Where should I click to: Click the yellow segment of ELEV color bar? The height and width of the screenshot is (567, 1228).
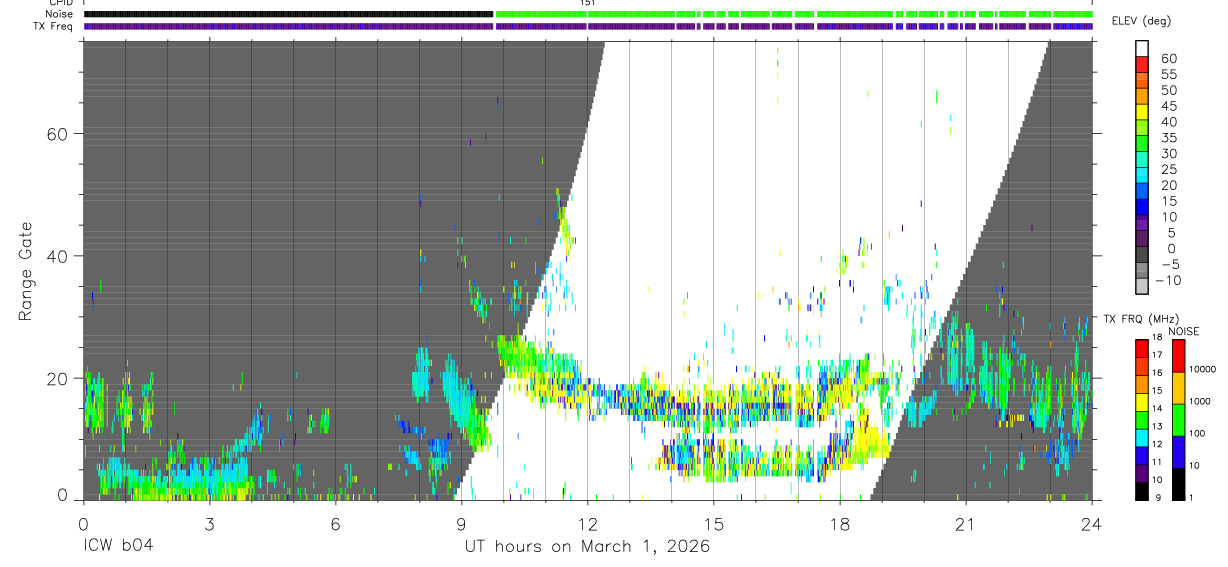click(1142, 113)
